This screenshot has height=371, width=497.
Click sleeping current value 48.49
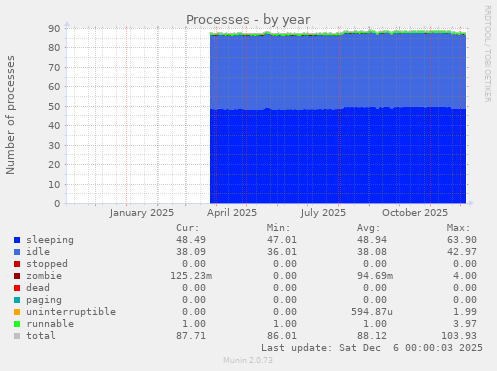pyautogui.click(x=191, y=240)
